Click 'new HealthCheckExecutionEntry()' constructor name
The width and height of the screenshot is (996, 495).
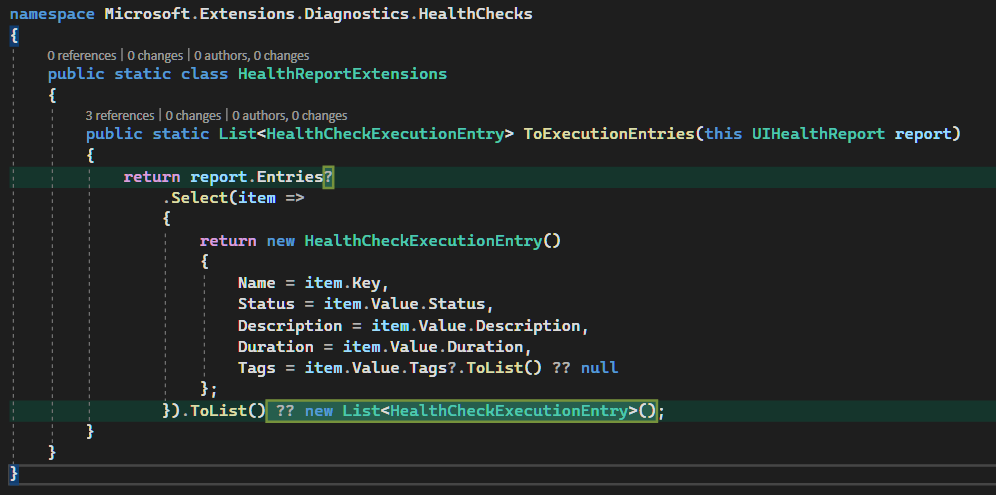pos(423,241)
